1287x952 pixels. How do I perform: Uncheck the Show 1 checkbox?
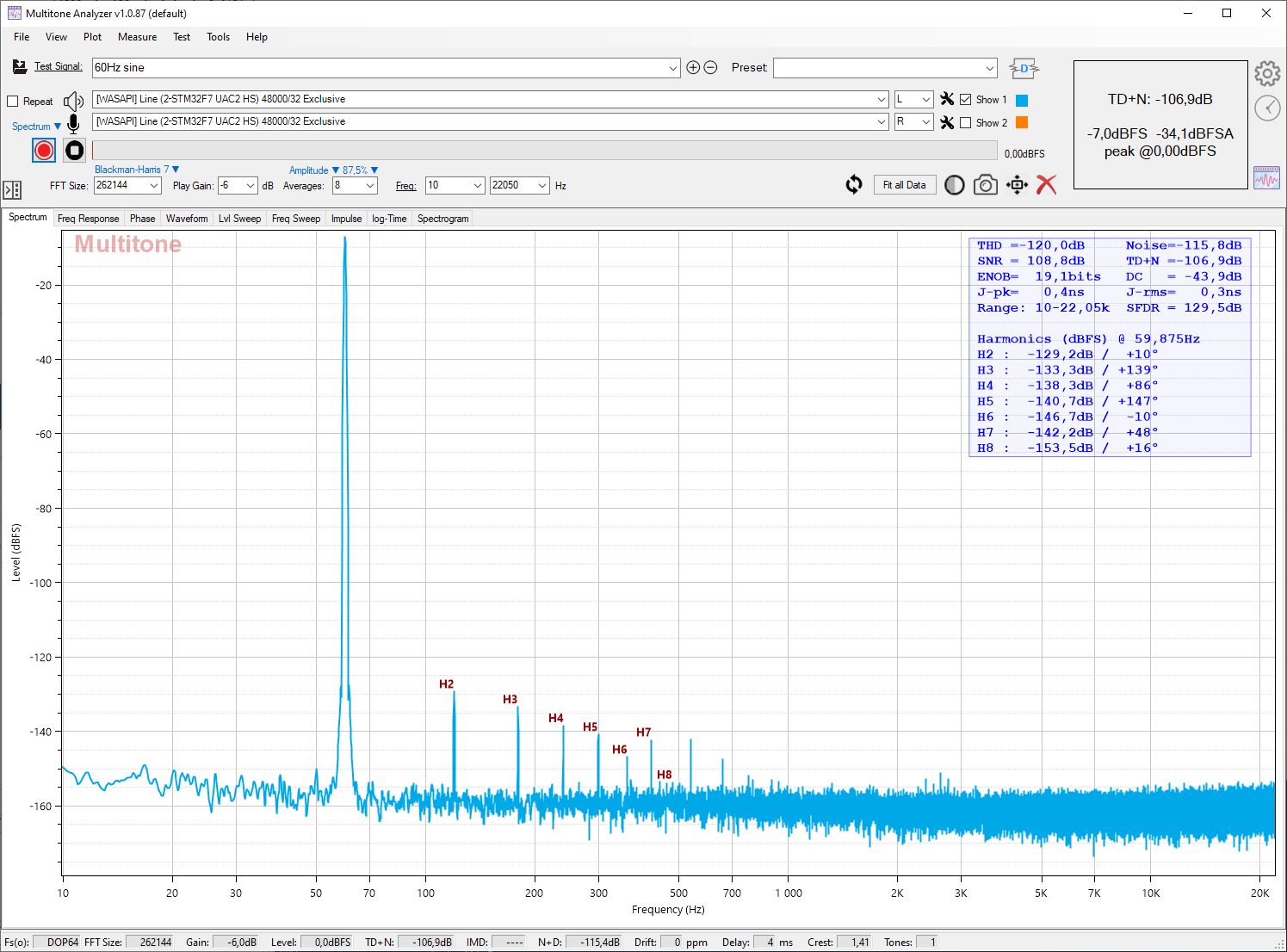coord(966,100)
